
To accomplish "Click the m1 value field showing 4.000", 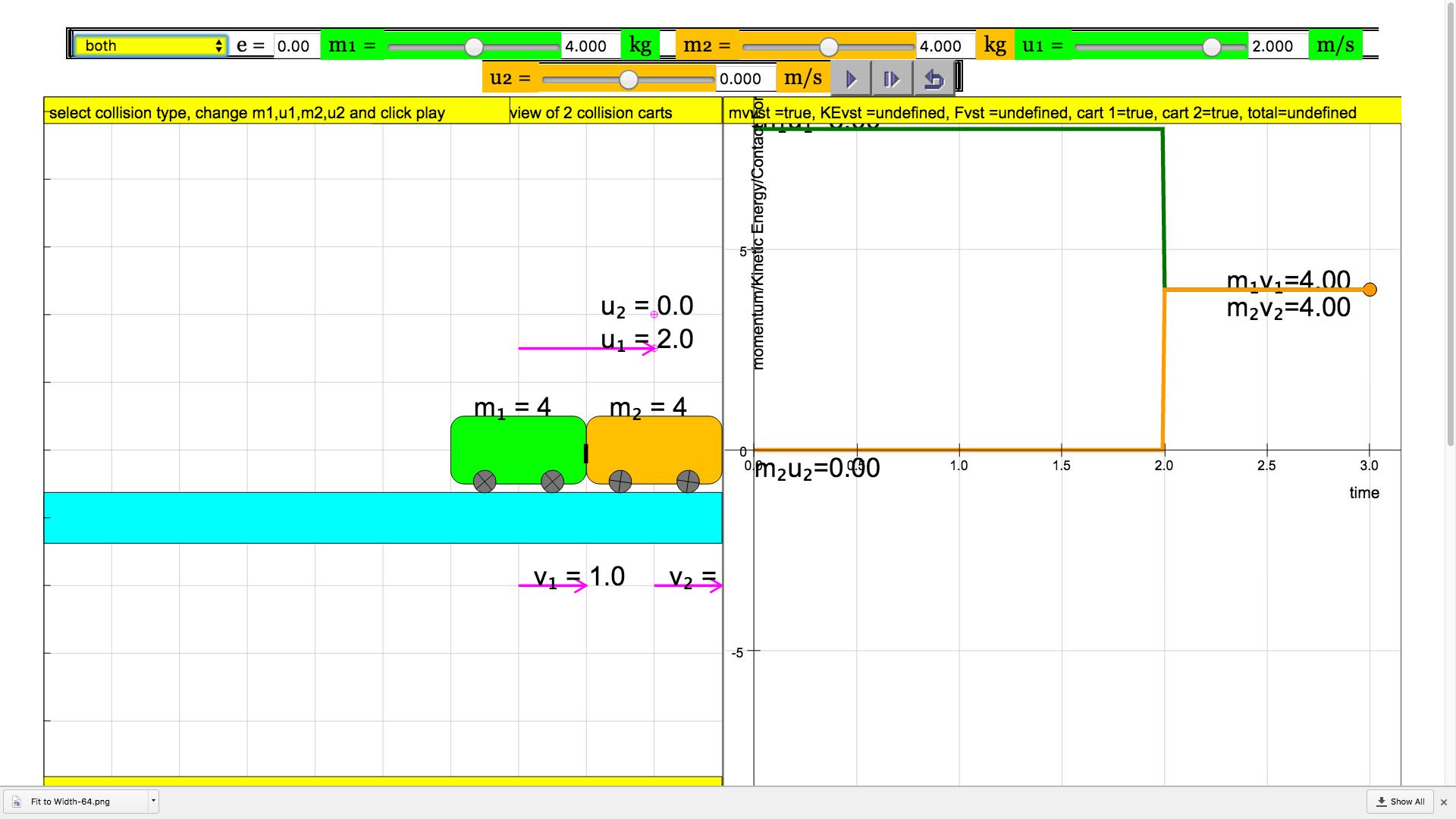I will click(x=590, y=46).
